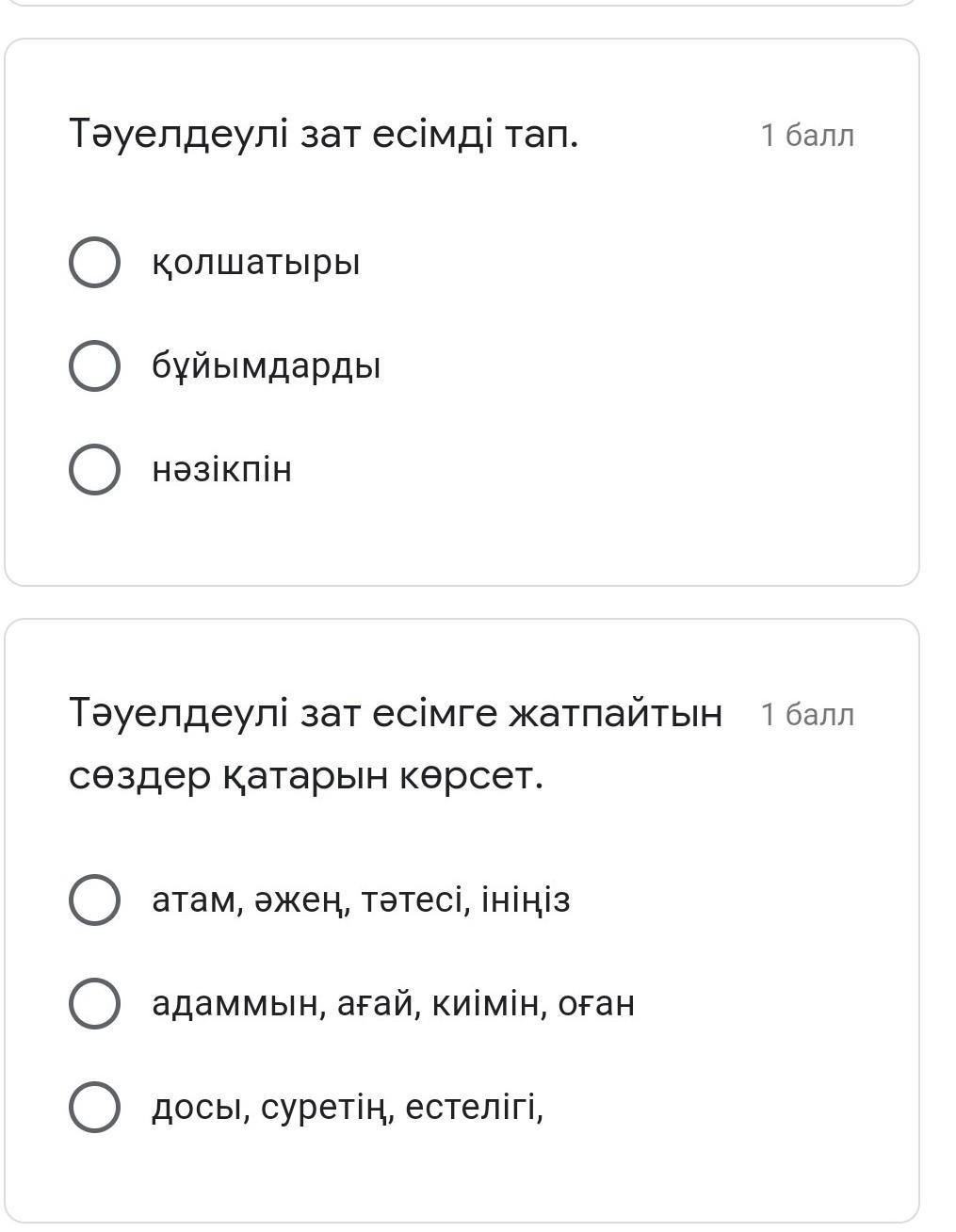Choose radio for досы, суретің, естелігі
The image size is (956, 1232).
point(94,1107)
